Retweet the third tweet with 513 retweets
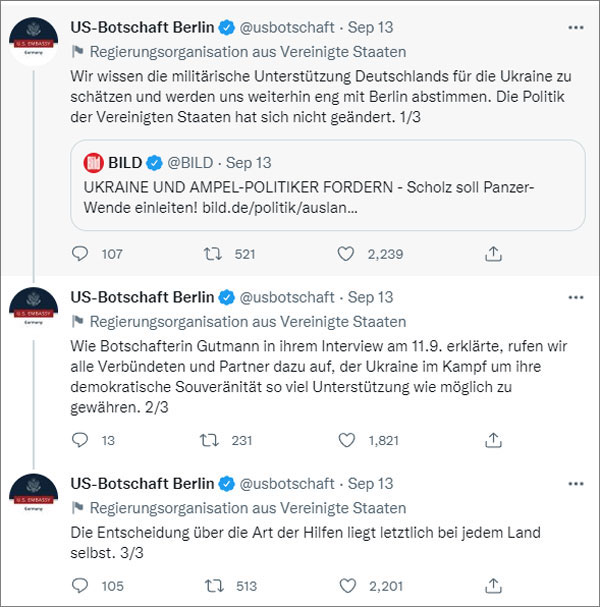This screenshot has width=600, height=607. (x=212, y=585)
